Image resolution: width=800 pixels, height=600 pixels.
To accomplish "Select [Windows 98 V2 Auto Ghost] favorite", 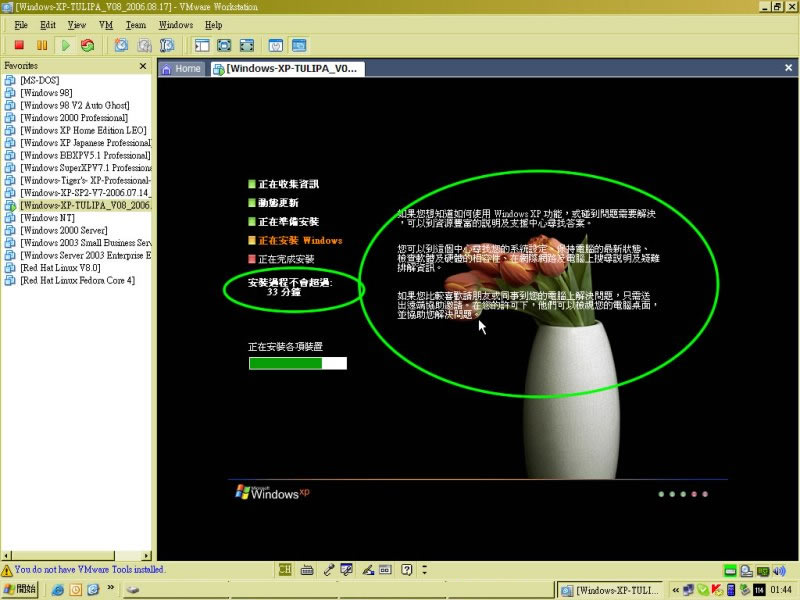I will (74, 106).
